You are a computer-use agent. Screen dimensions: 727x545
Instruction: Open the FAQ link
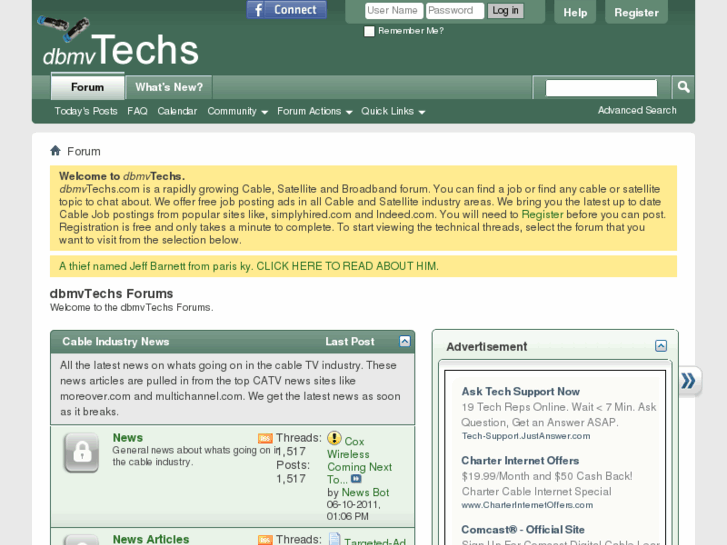pyautogui.click(x=137, y=111)
